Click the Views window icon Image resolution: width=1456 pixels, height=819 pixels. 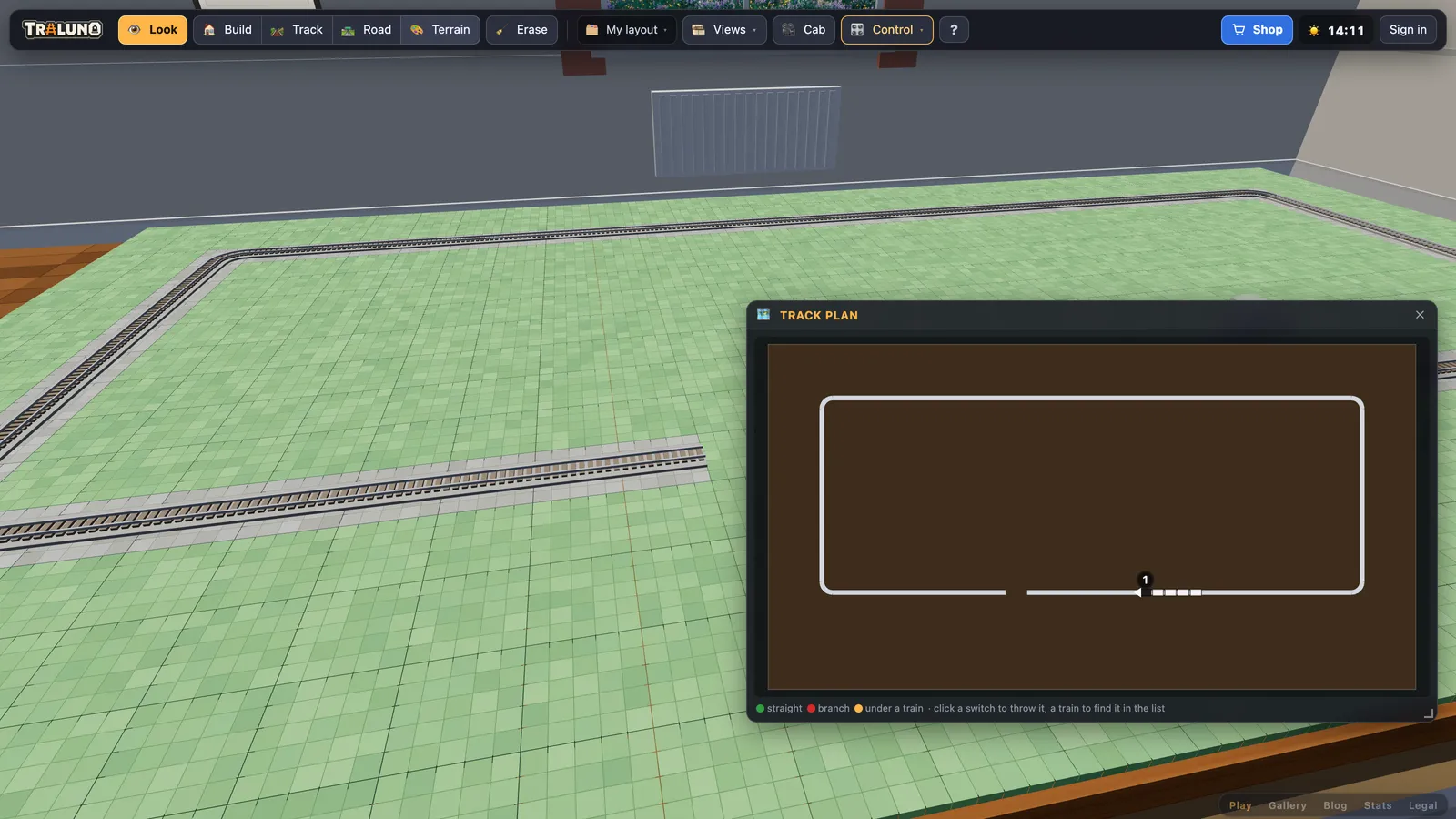[699, 30]
